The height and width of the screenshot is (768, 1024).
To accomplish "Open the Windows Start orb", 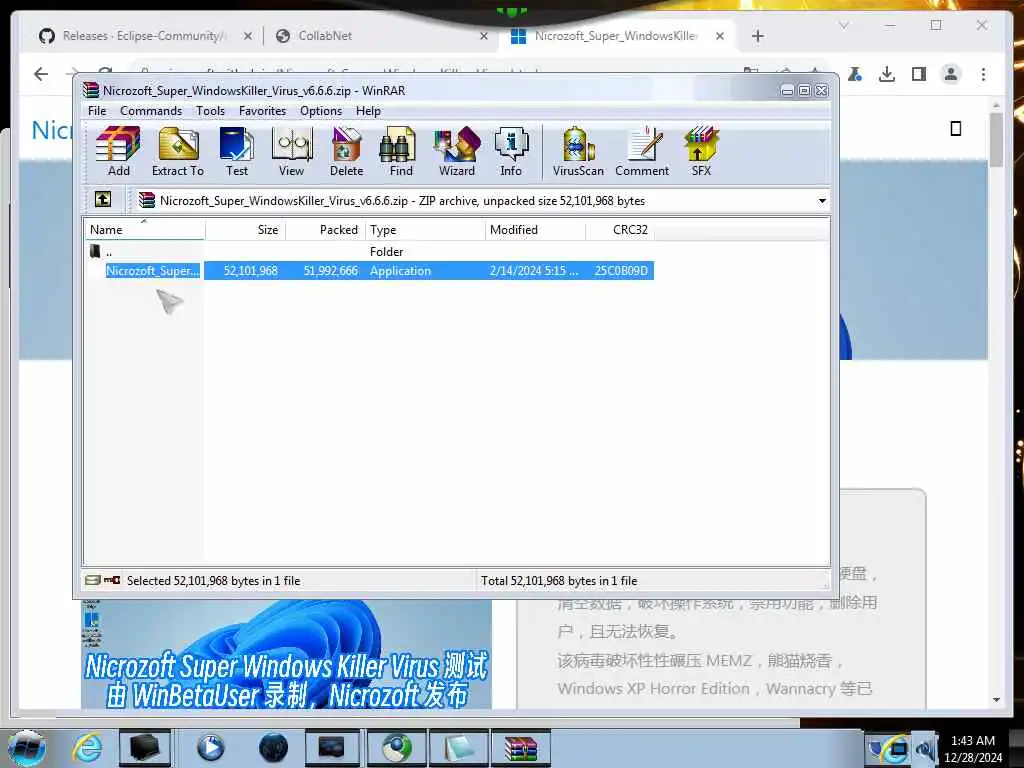I will click(27, 748).
